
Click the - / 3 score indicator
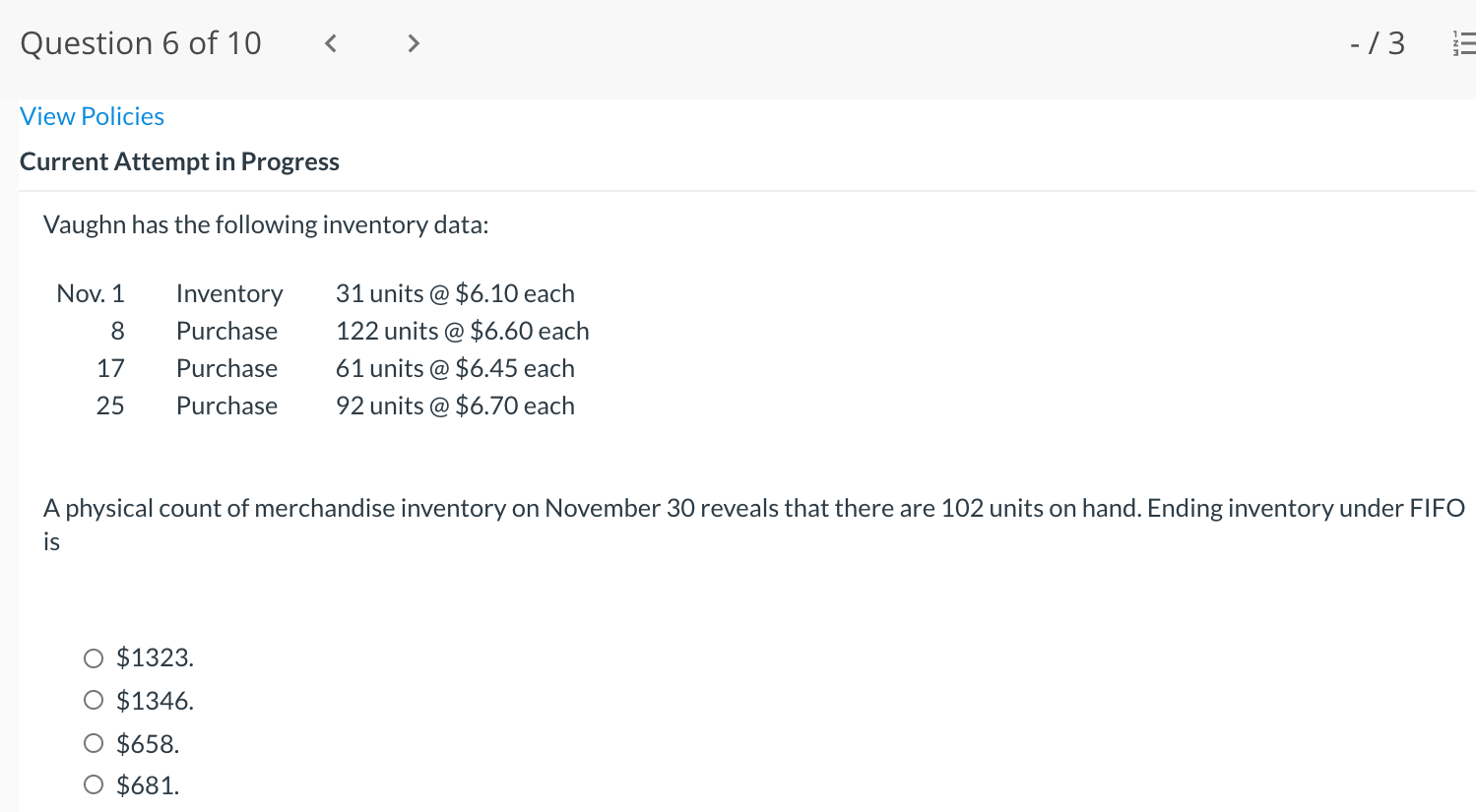(1378, 43)
